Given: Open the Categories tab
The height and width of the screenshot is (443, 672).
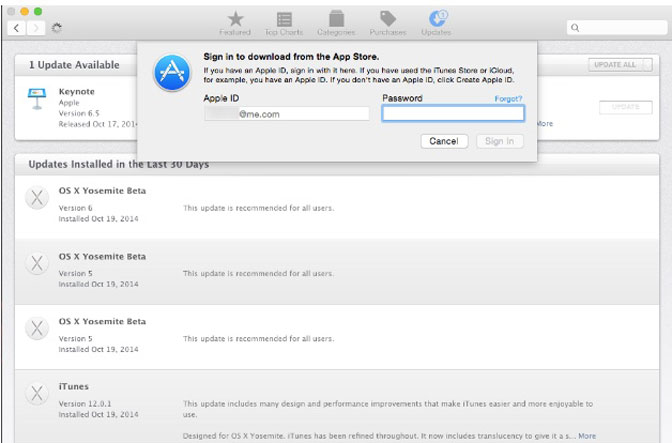Looking at the screenshot, I should (336, 24).
